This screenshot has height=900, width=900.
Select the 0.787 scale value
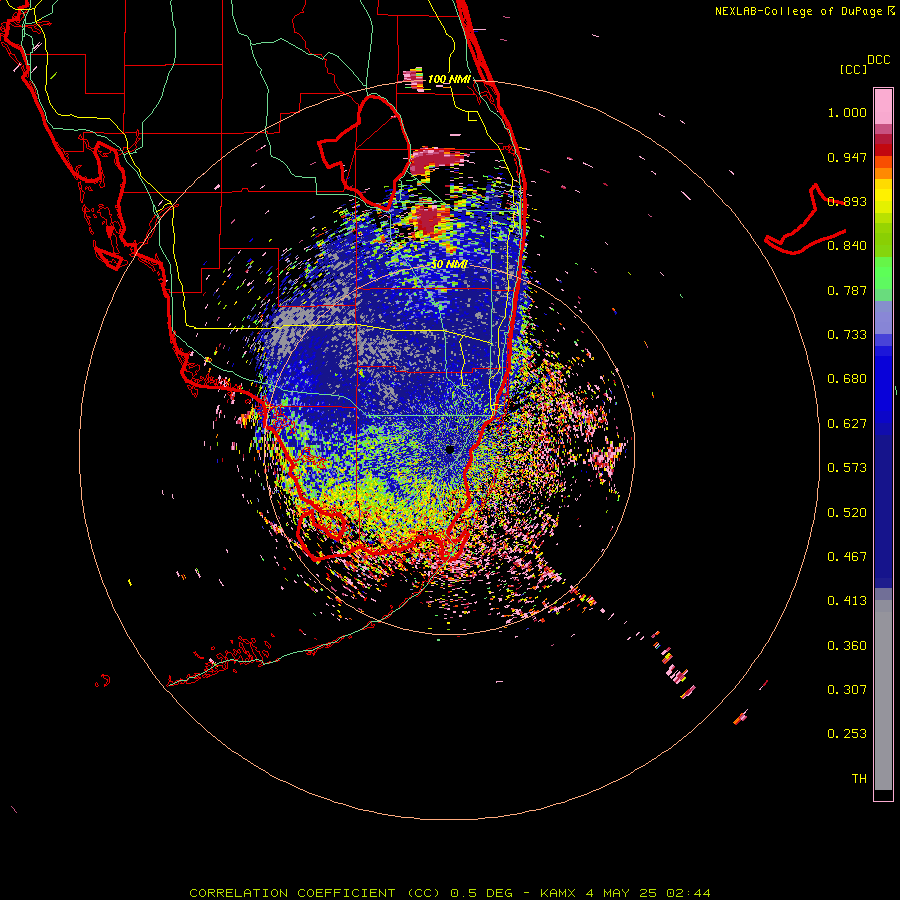click(x=847, y=290)
